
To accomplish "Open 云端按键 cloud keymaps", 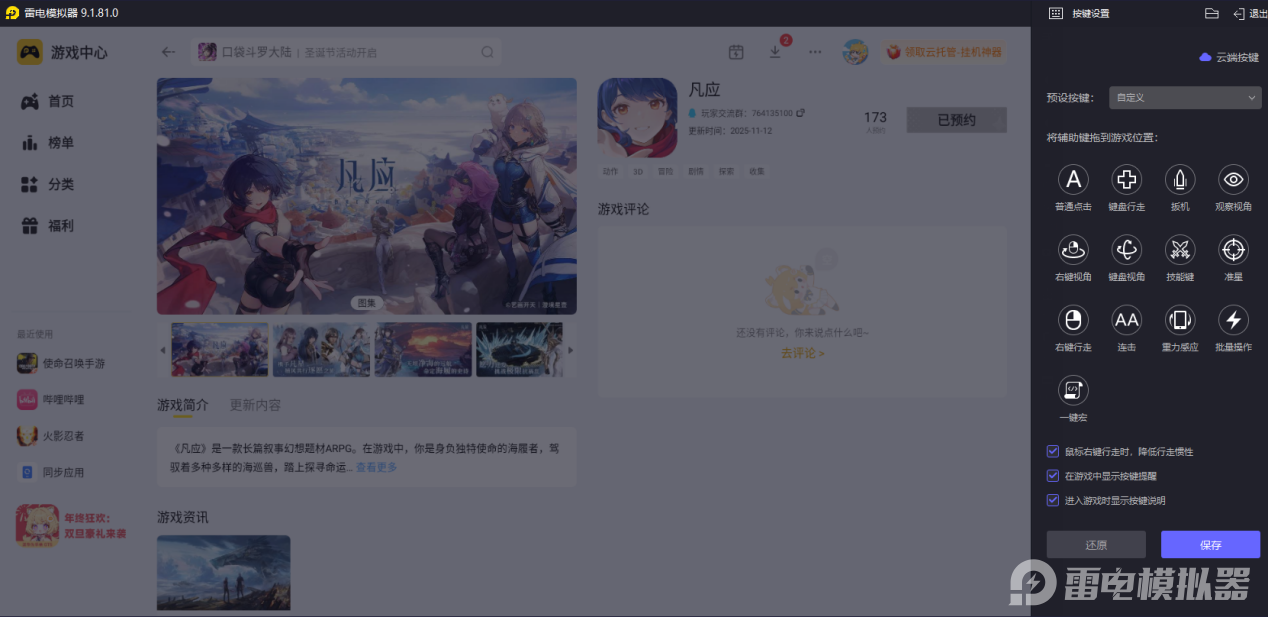I will point(1229,57).
